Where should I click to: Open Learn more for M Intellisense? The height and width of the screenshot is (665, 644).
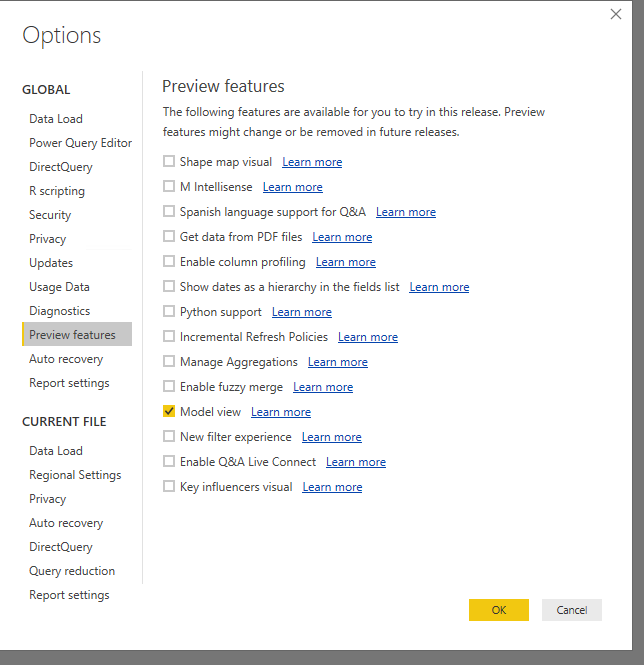[x=293, y=187]
